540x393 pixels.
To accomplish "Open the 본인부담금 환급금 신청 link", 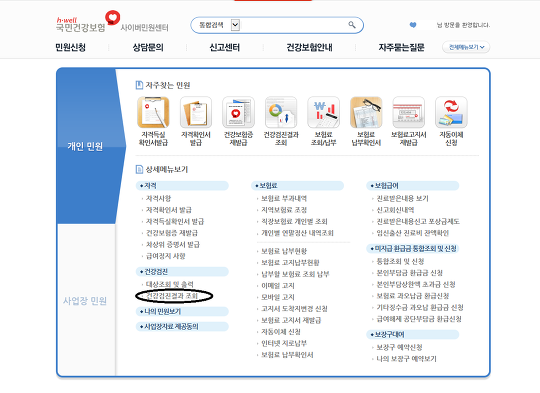I will click(409, 273).
